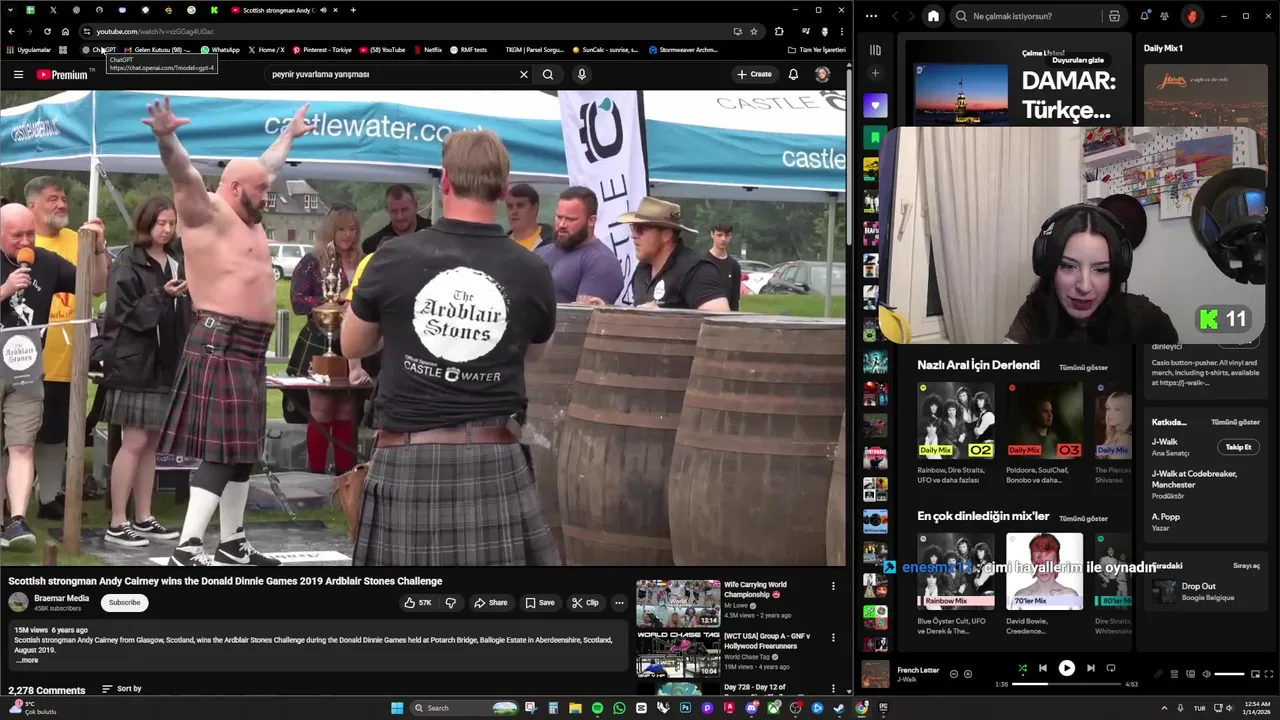Screen dimensions: 1280x720
Task: Create a playlist with Spotify plus icon
Action: (875, 73)
